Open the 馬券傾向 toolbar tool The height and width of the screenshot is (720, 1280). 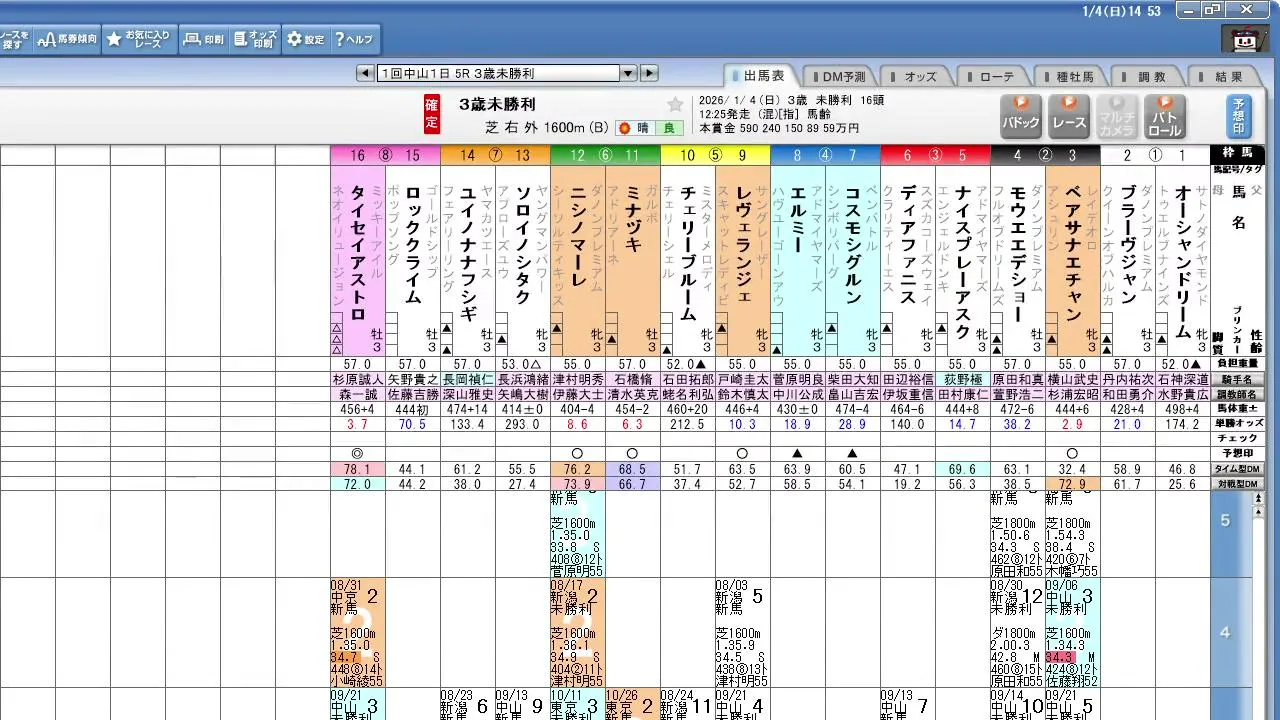click(67, 39)
